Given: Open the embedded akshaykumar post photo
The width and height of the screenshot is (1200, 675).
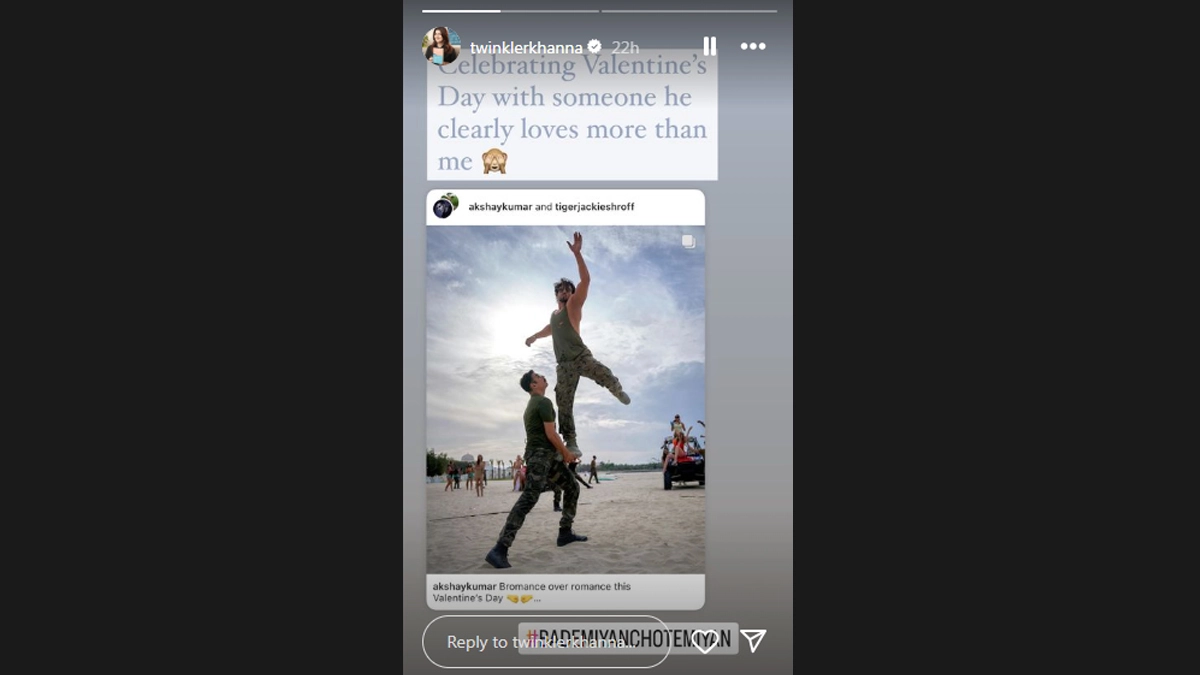Looking at the screenshot, I should point(566,399).
